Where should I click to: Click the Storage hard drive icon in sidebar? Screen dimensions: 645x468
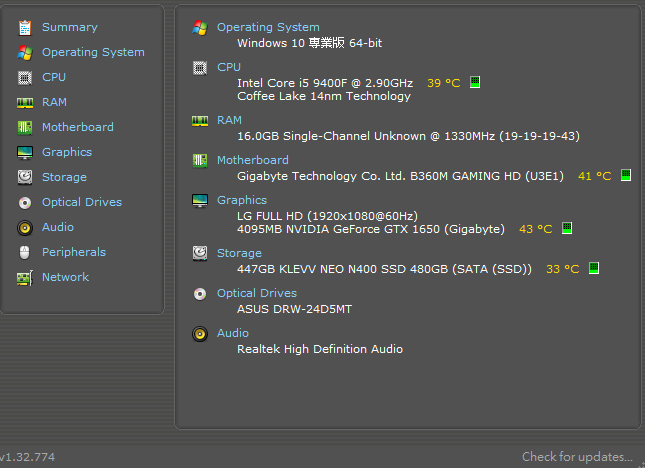pyautogui.click(x=25, y=177)
